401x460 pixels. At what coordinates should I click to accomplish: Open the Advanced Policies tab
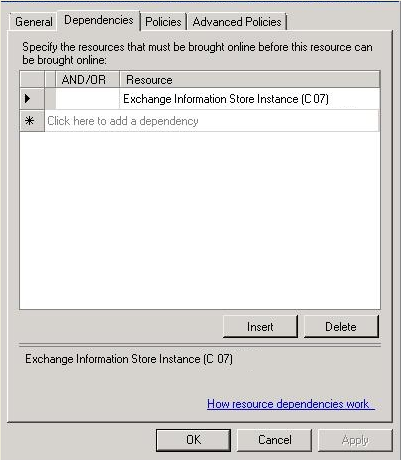coord(237,22)
